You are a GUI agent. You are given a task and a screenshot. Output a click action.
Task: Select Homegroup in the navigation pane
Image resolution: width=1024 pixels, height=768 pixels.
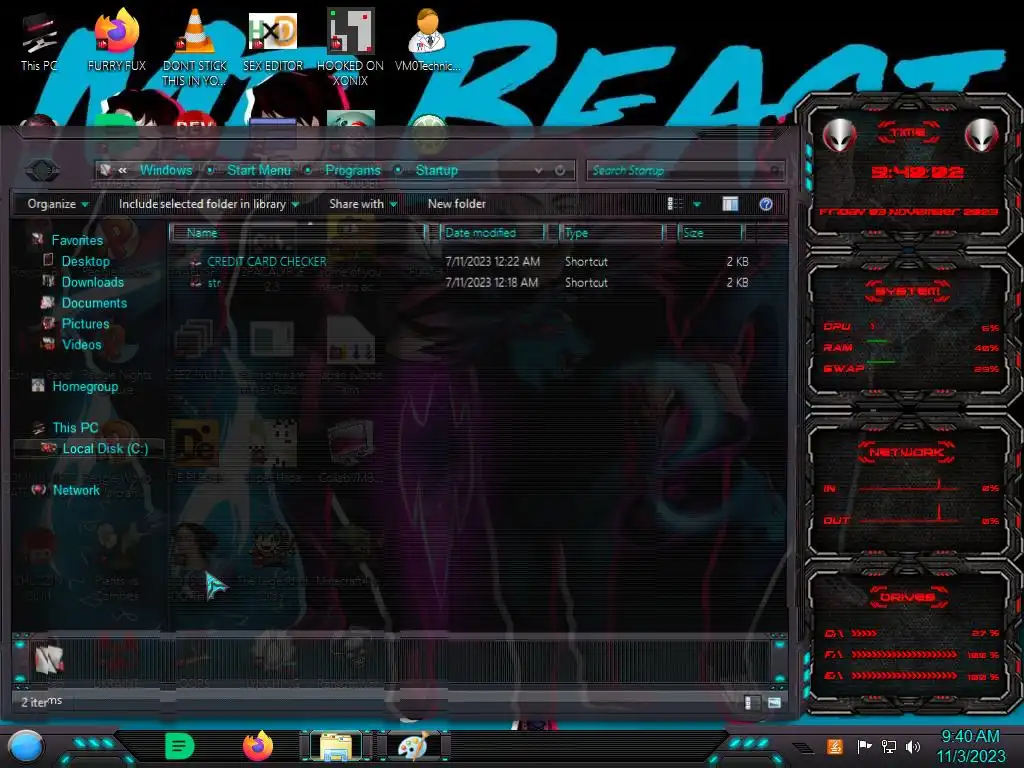click(85, 387)
